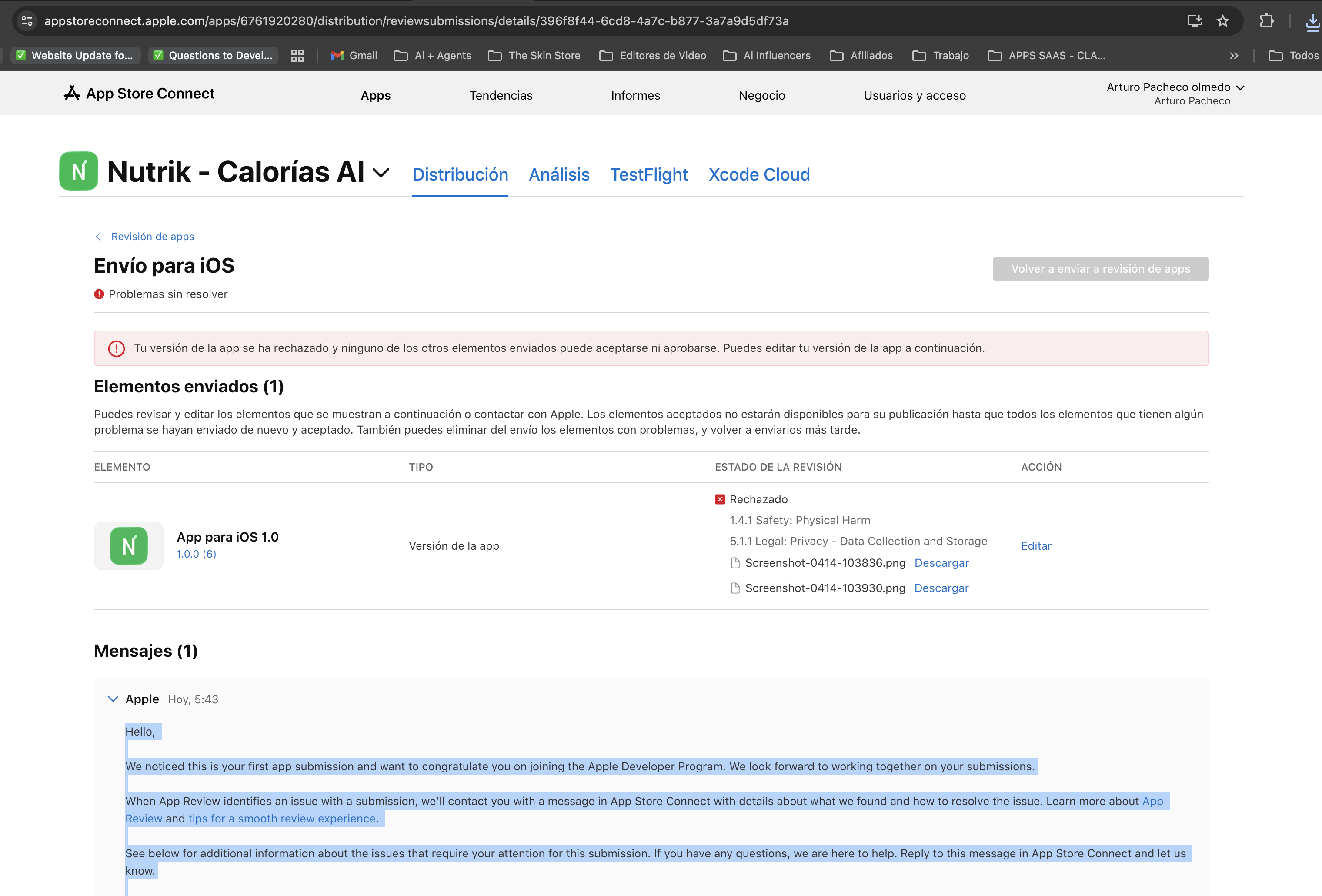Screen dimensions: 1322x896
Task: Open APPS SAAS - CLA... bookmark folder
Action: [x=1047, y=55]
